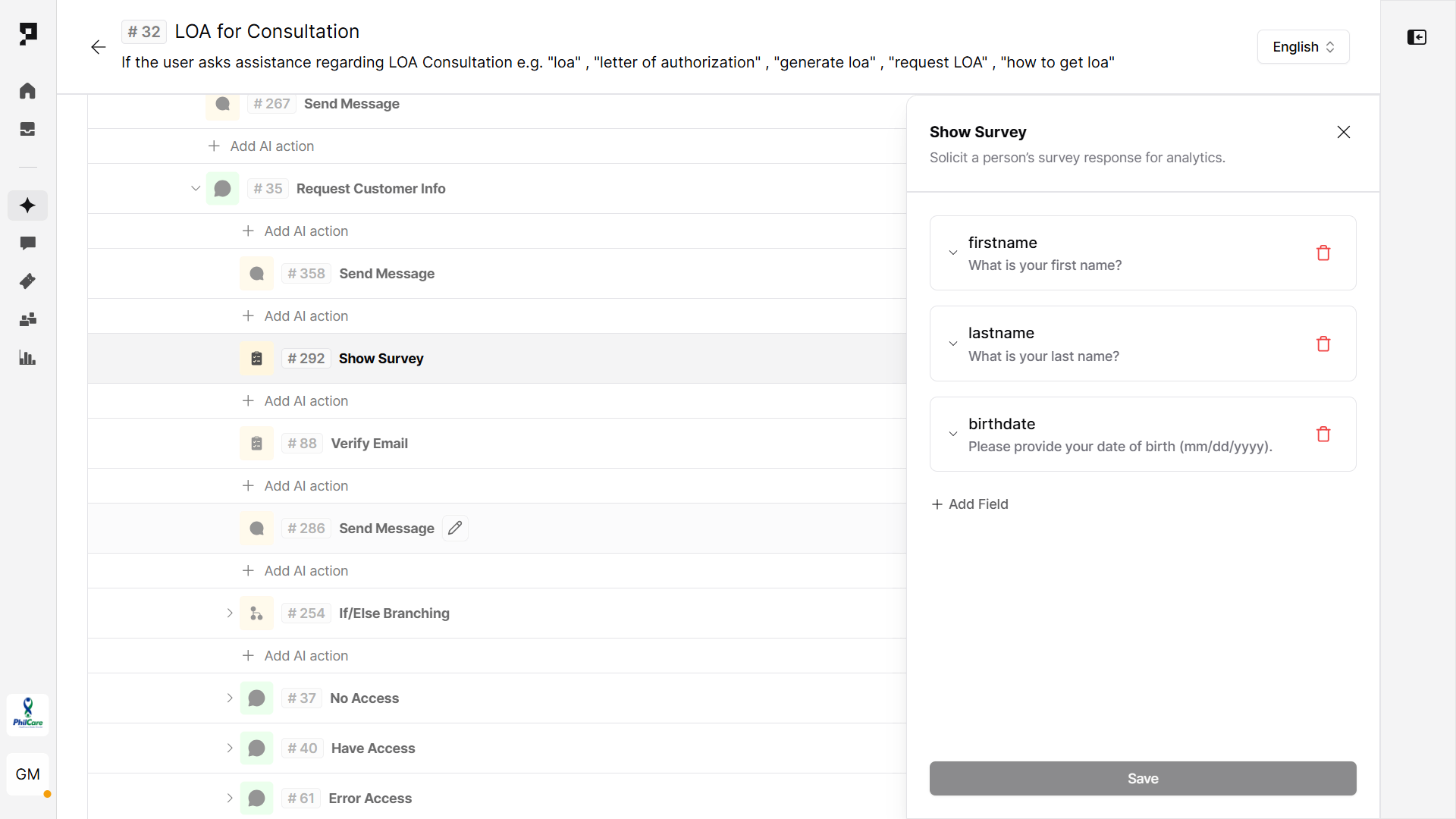Click the ticket tag icon in sidebar
Viewport: 1456px width, 819px height.
pos(27,281)
